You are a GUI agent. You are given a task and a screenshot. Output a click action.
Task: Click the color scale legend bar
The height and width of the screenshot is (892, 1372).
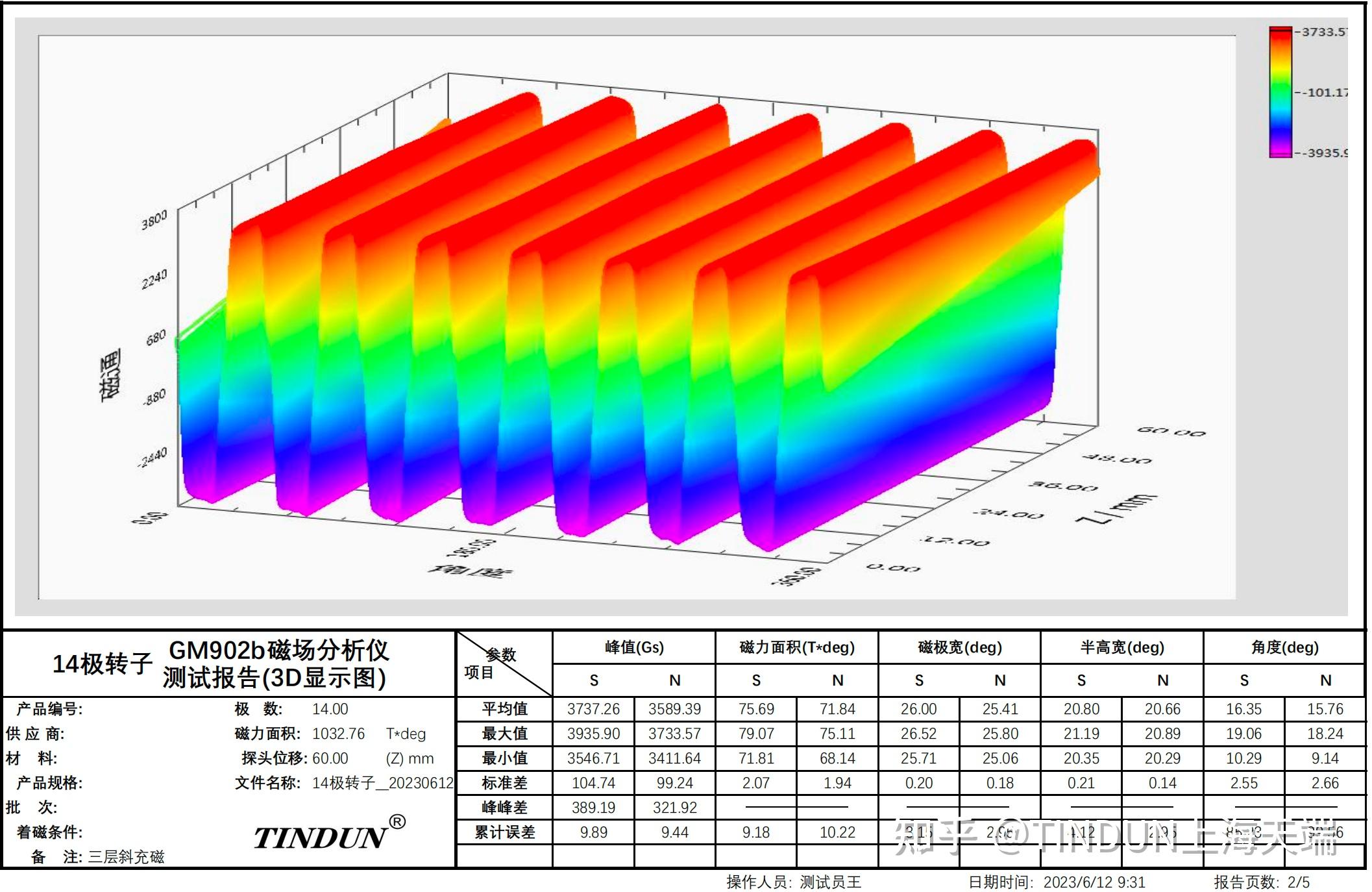click(1280, 92)
